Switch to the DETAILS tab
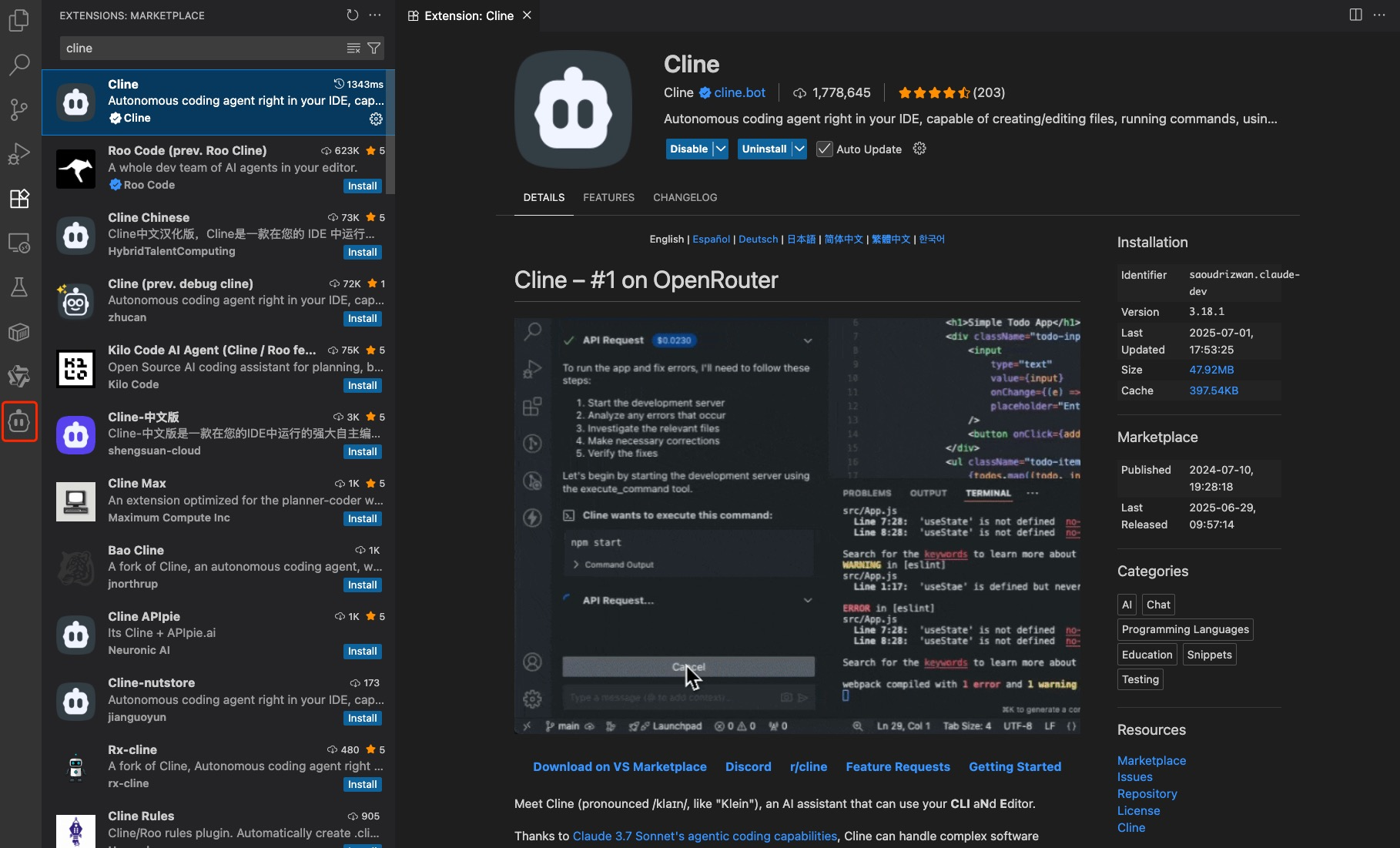The image size is (1400, 848). click(544, 197)
